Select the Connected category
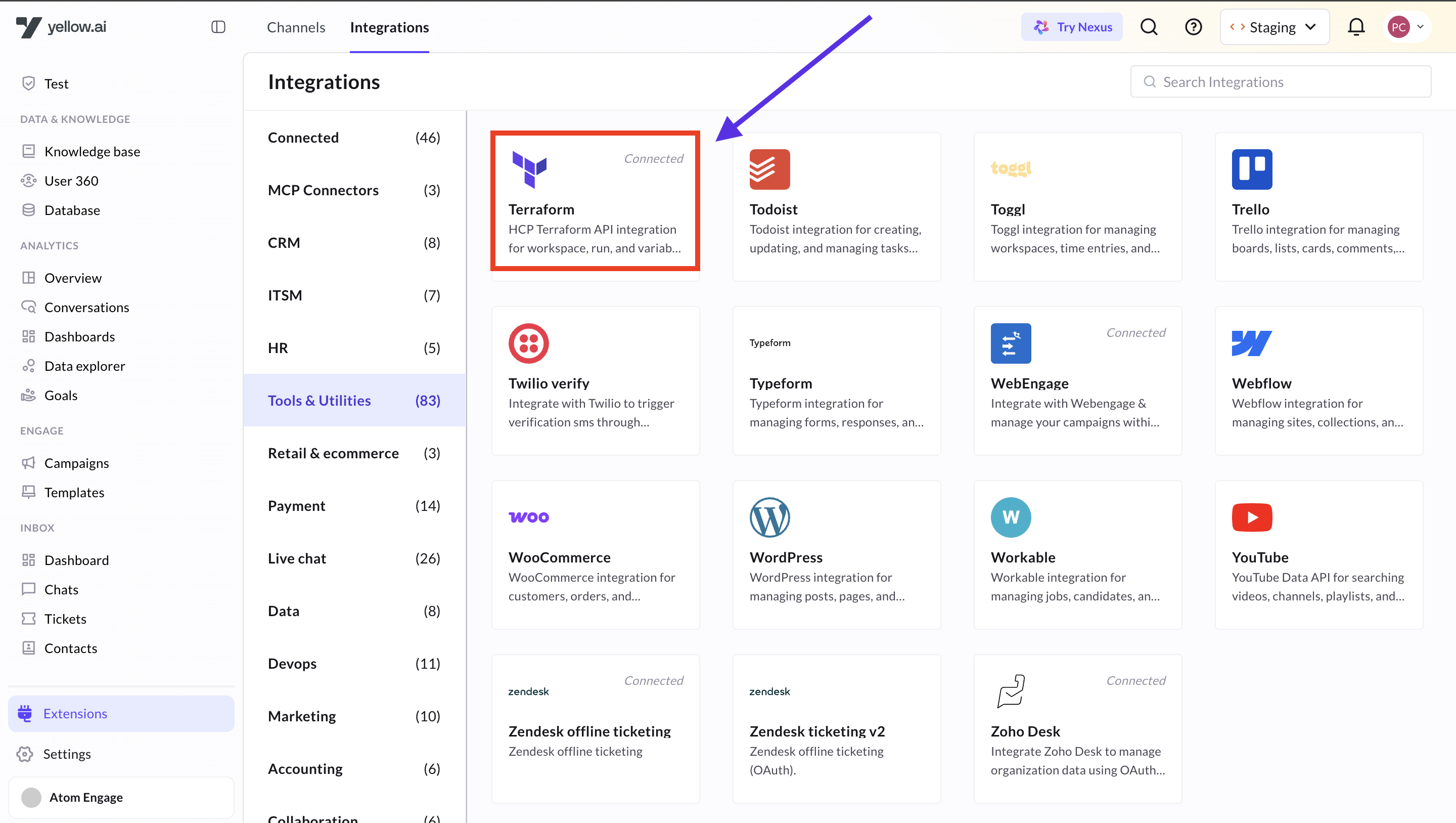The height and width of the screenshot is (823, 1456). coord(354,138)
